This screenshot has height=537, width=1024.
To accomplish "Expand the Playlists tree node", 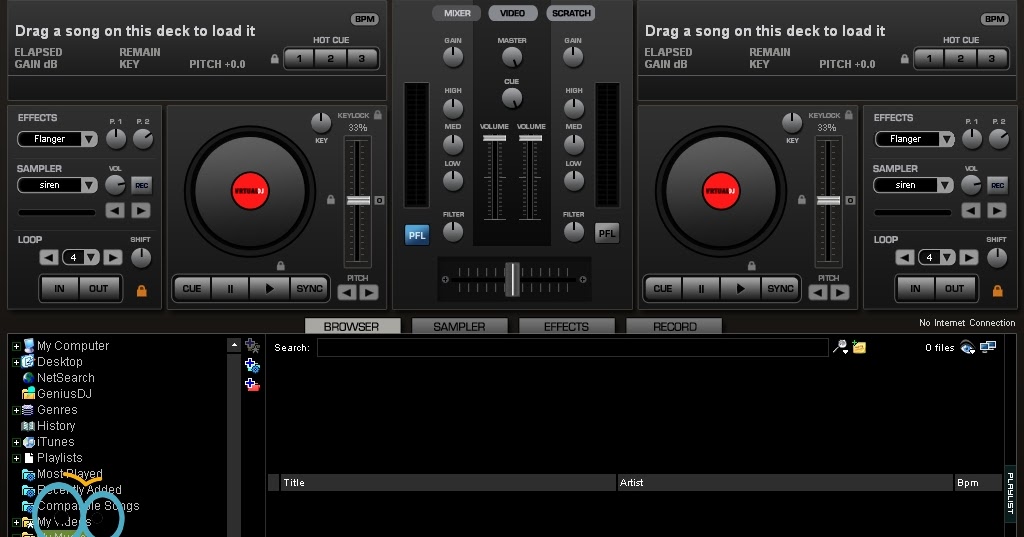I will click(x=16, y=459).
